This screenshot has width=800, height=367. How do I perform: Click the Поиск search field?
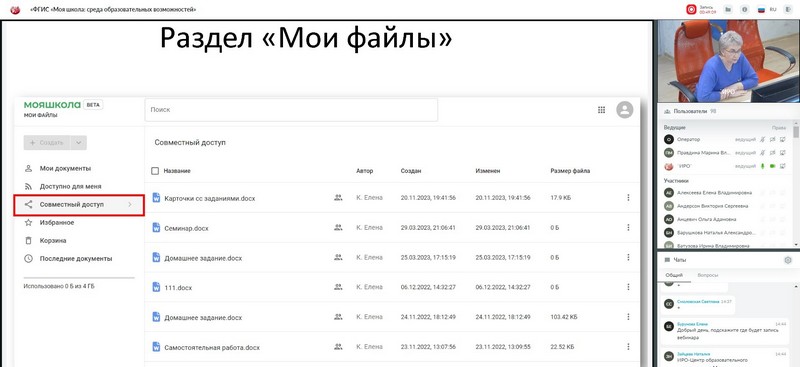(291, 110)
